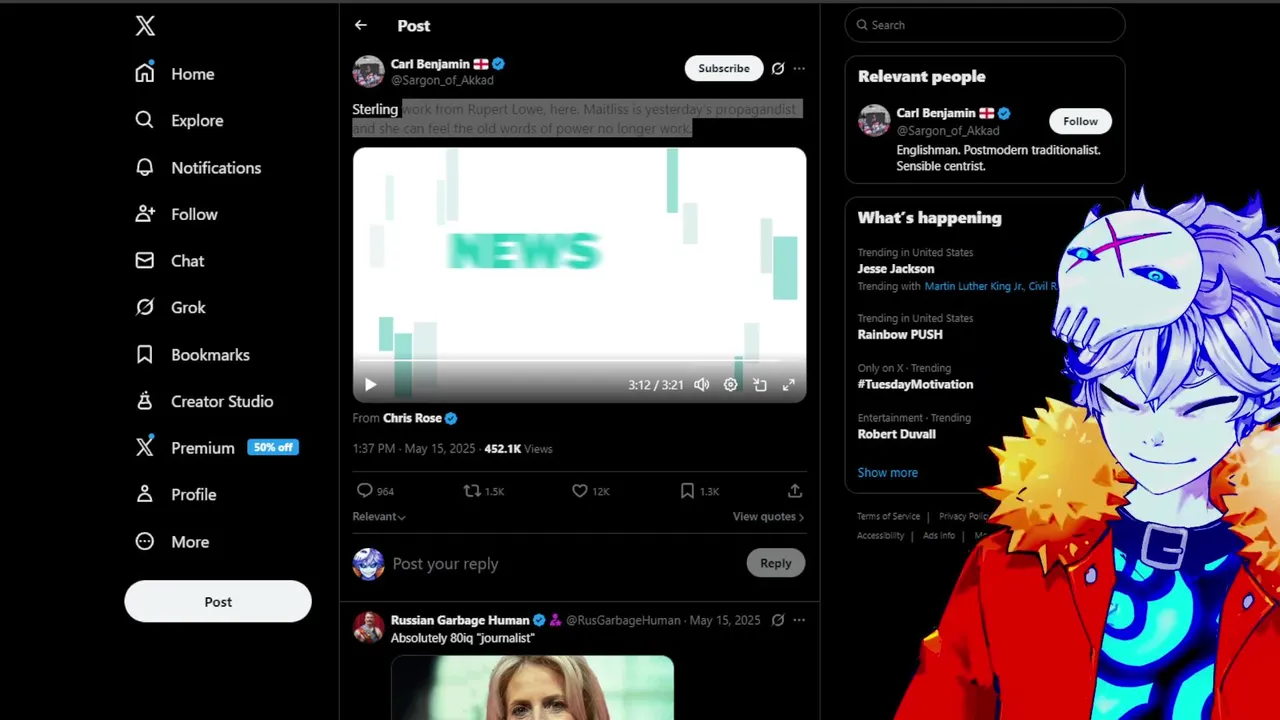This screenshot has width=1280, height=720.
Task: Click the reply icon showing 964
Action: [365, 491]
